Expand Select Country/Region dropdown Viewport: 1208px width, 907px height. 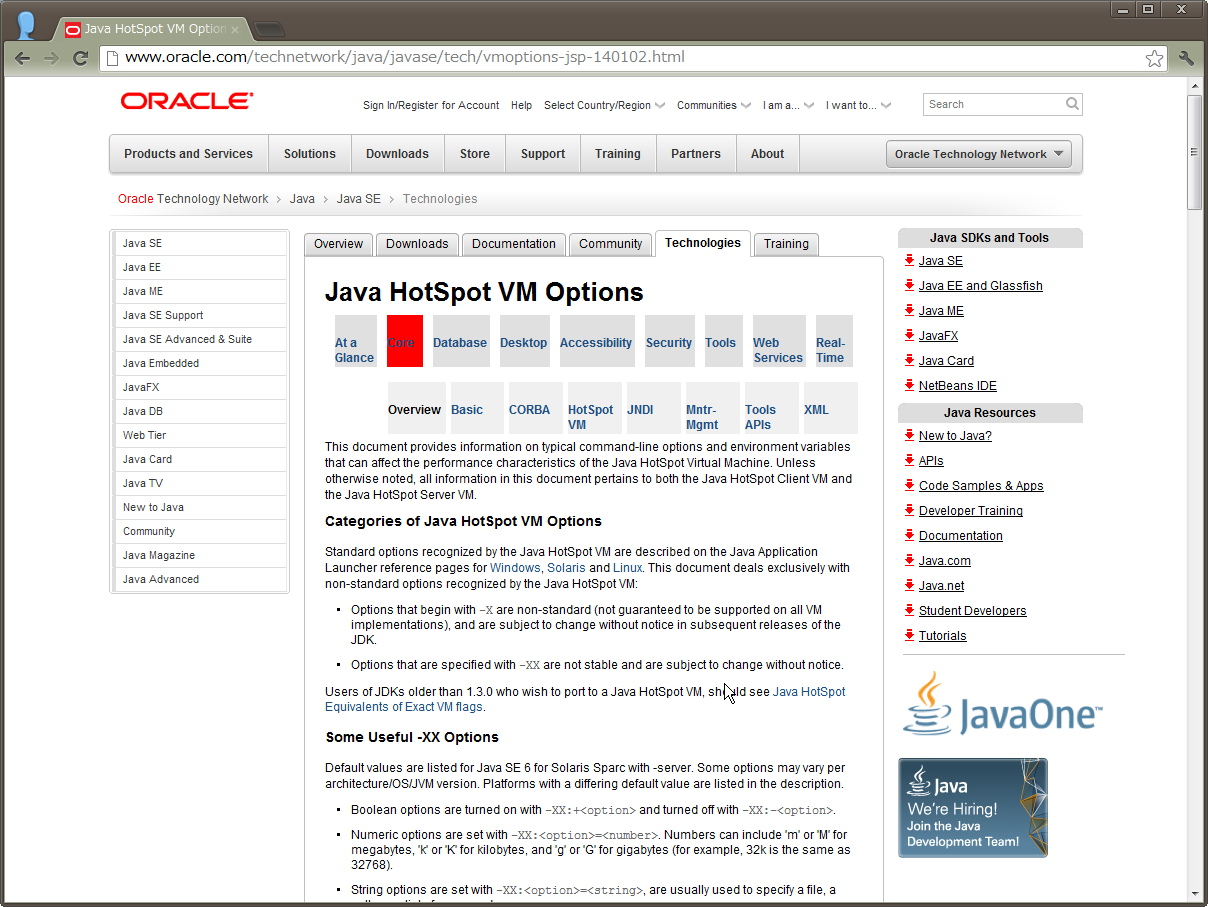tap(605, 105)
